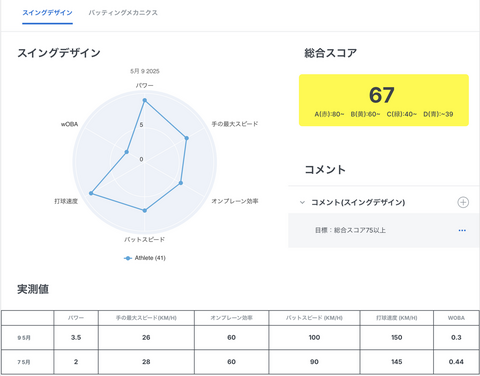The height and width of the screenshot is (376, 480).
Task: Click the 打球速度 data point on radar chart
Action: pos(91,193)
